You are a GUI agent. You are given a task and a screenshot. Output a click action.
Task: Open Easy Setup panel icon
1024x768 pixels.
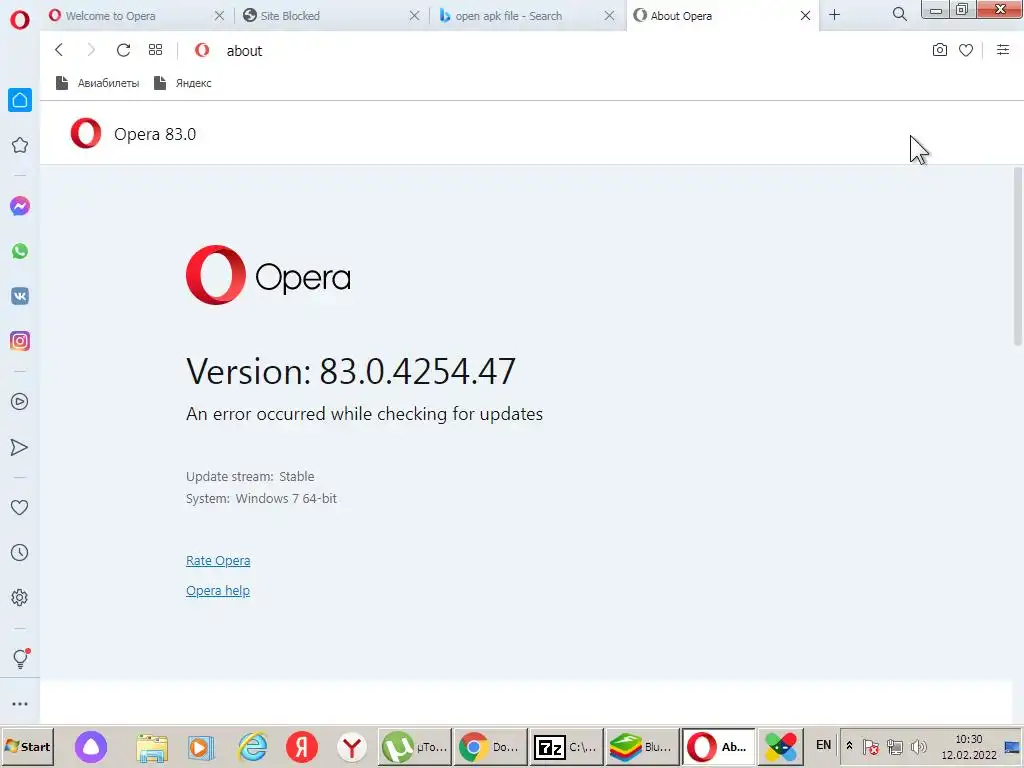point(1003,50)
